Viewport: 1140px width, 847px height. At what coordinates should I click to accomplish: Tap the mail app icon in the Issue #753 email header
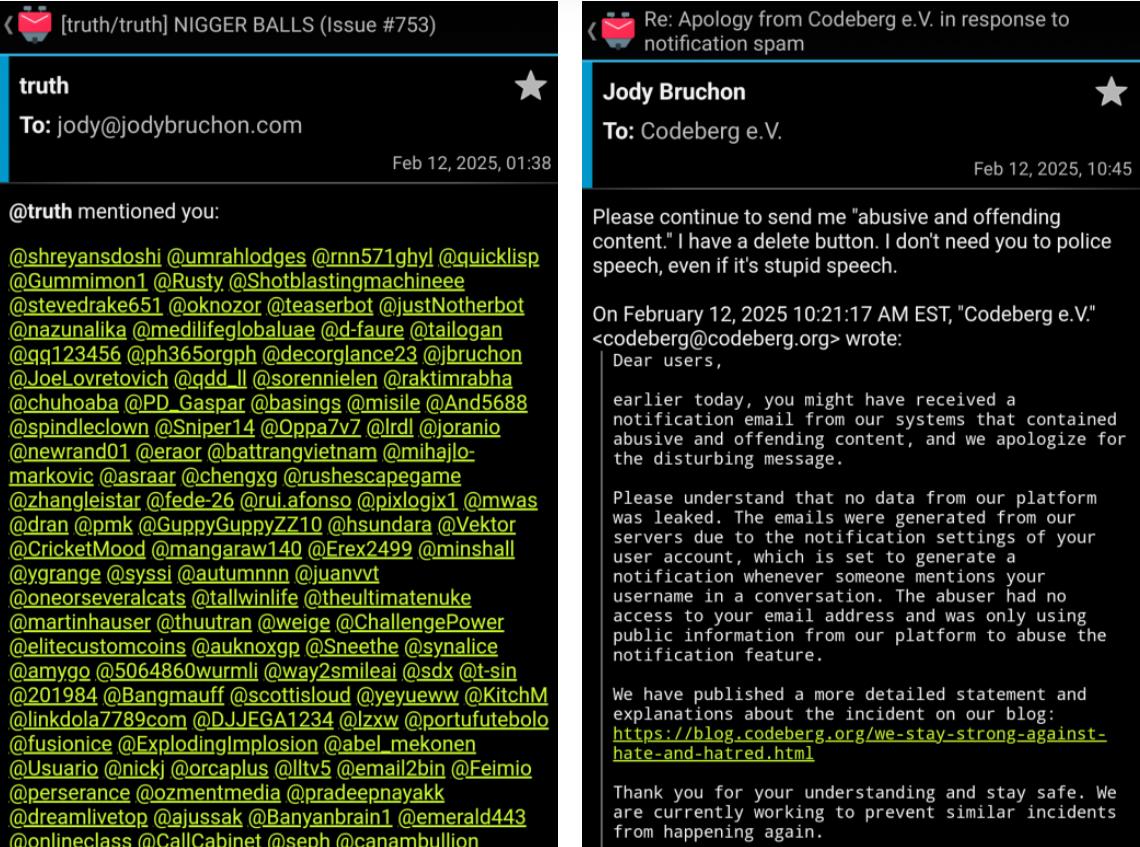(34, 23)
